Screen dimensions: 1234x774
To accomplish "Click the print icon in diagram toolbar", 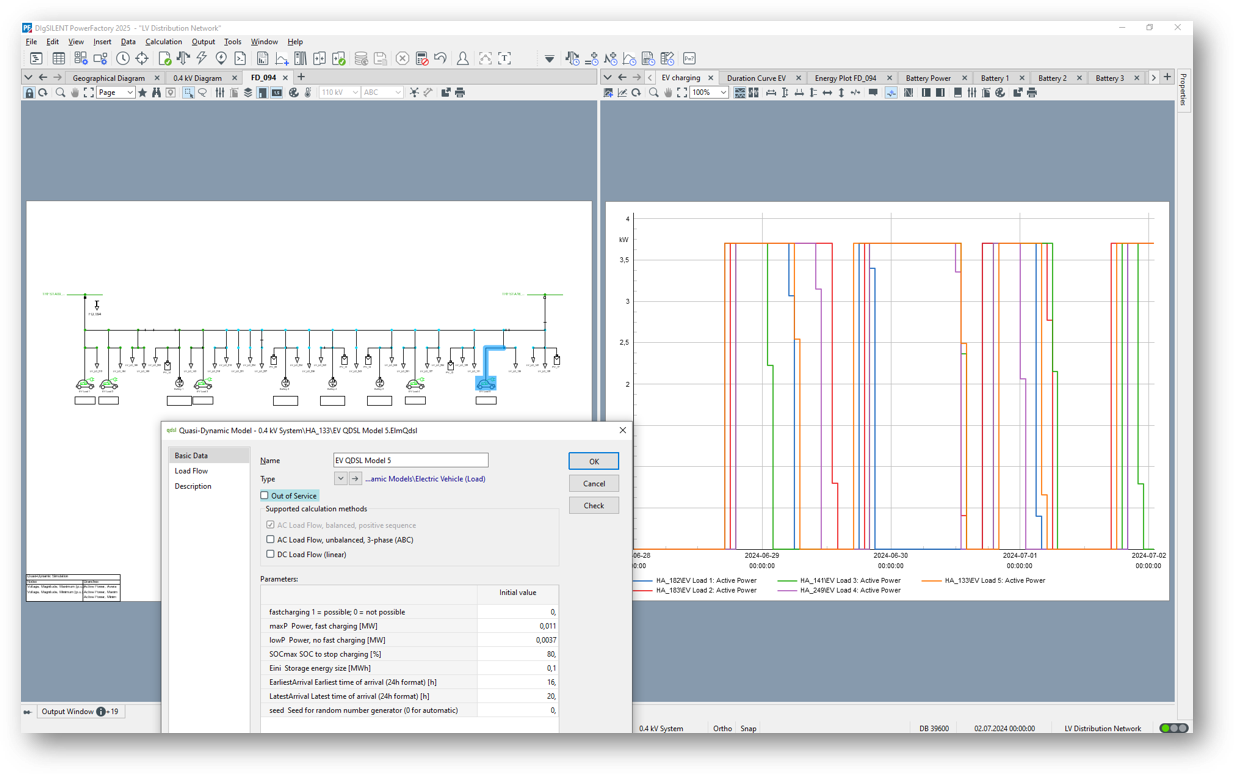I will (x=460, y=93).
